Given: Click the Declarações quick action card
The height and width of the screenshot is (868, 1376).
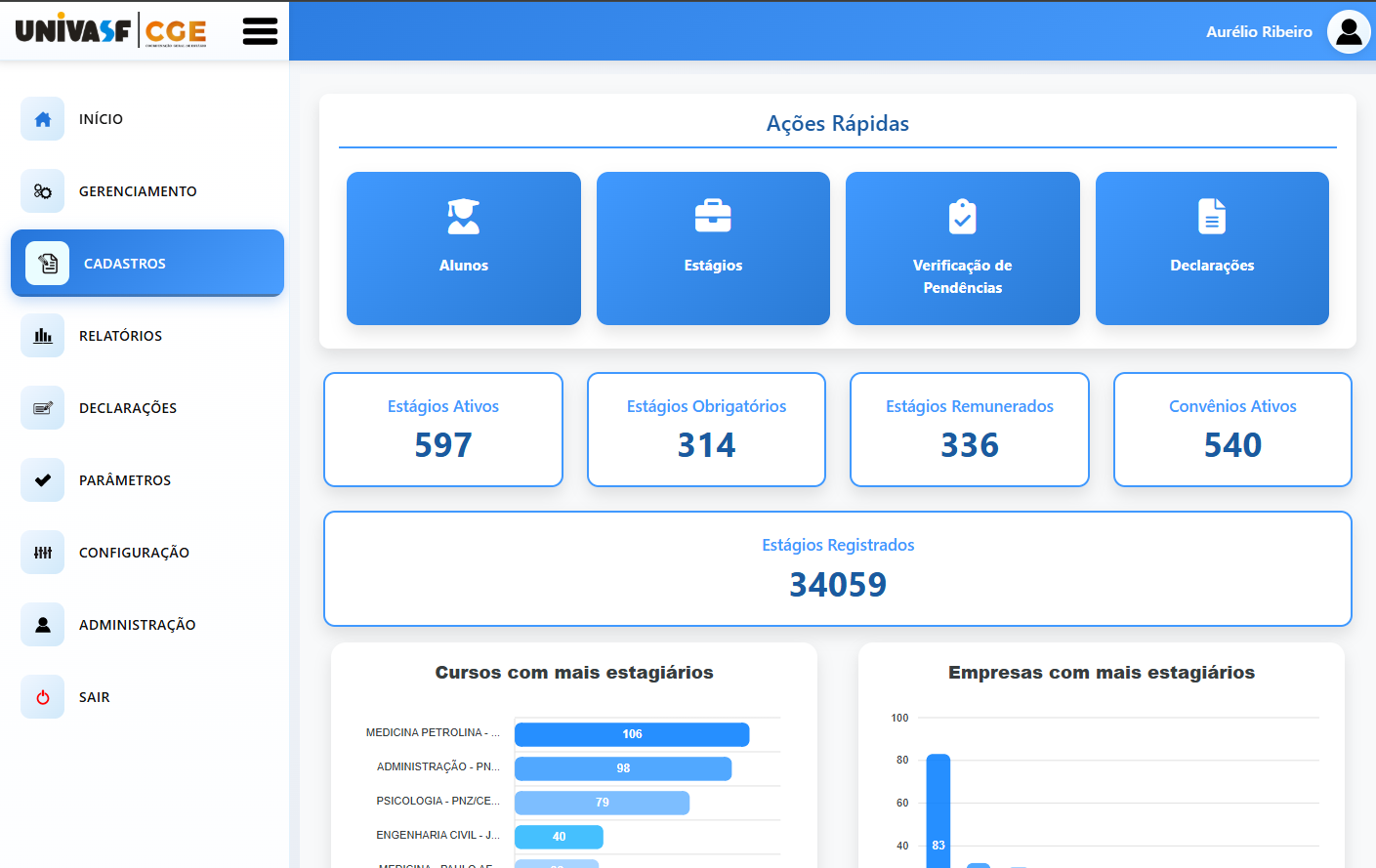Looking at the screenshot, I should 1212,248.
